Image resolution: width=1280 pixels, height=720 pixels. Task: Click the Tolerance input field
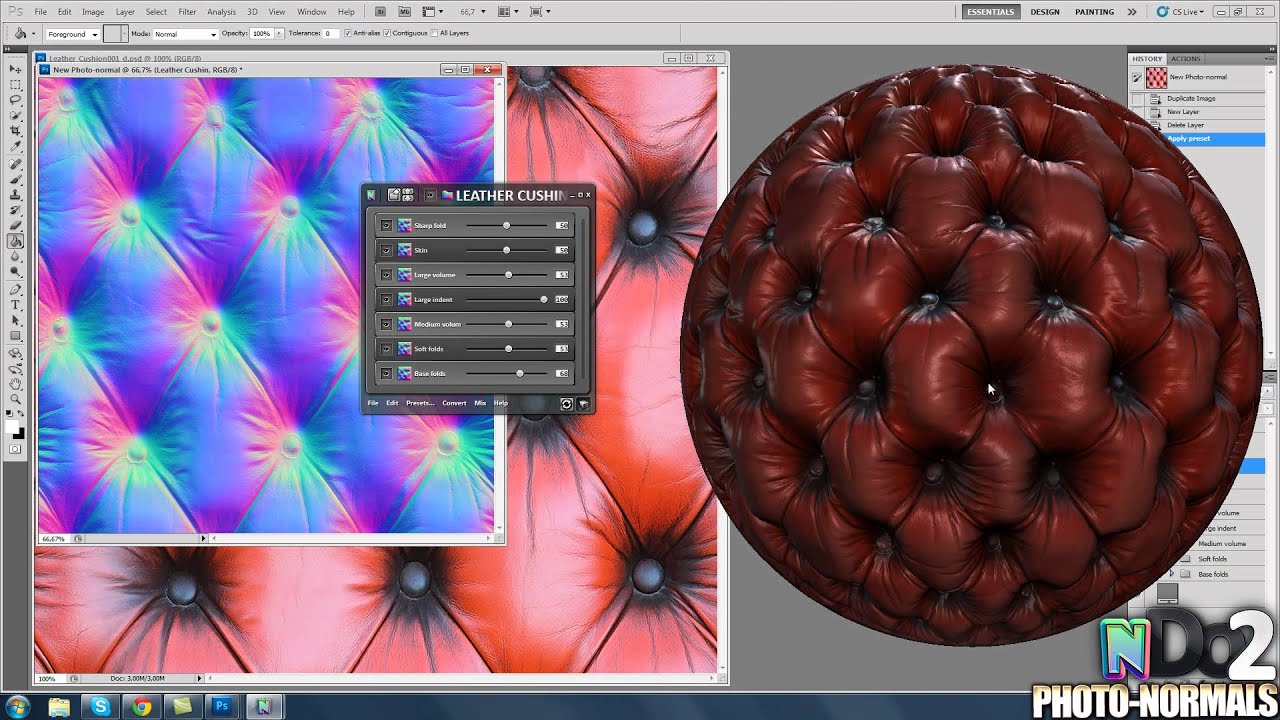tap(329, 34)
